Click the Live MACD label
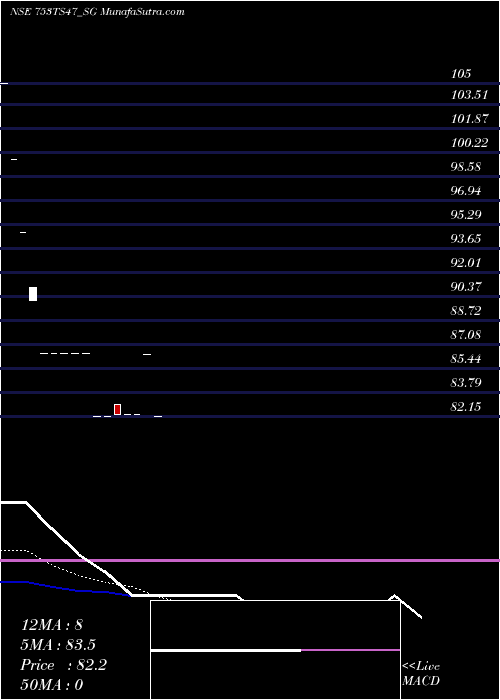This screenshot has width=500, height=700. pyautogui.click(x=421, y=674)
